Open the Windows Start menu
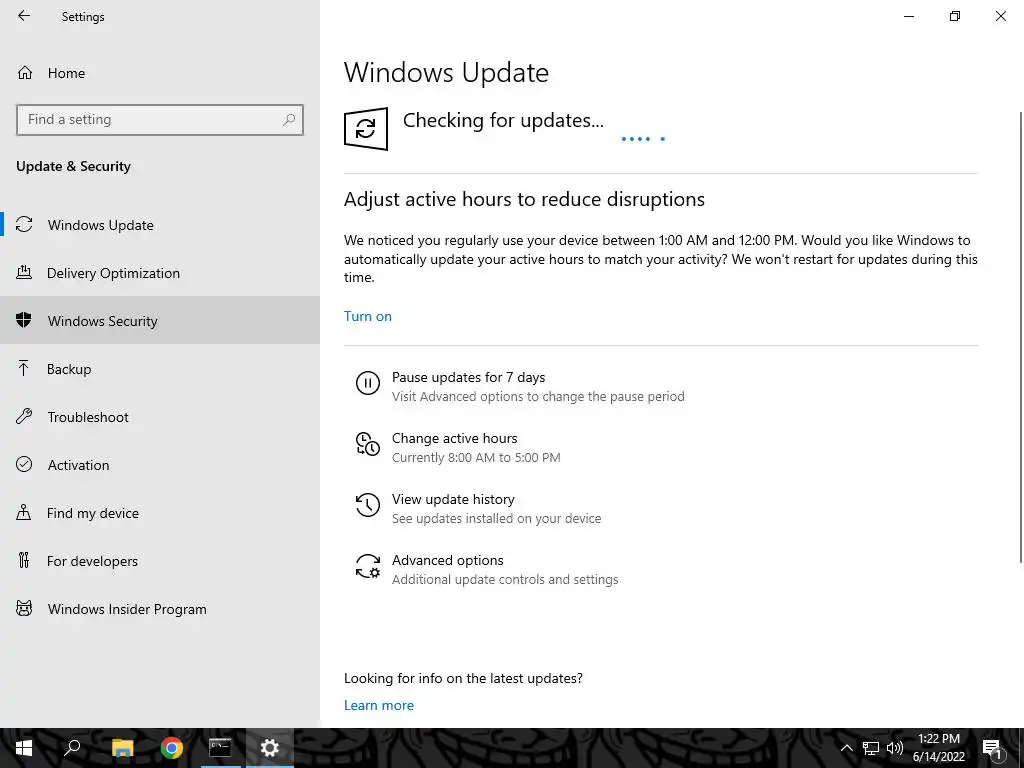This screenshot has height=768, width=1024. [x=24, y=748]
